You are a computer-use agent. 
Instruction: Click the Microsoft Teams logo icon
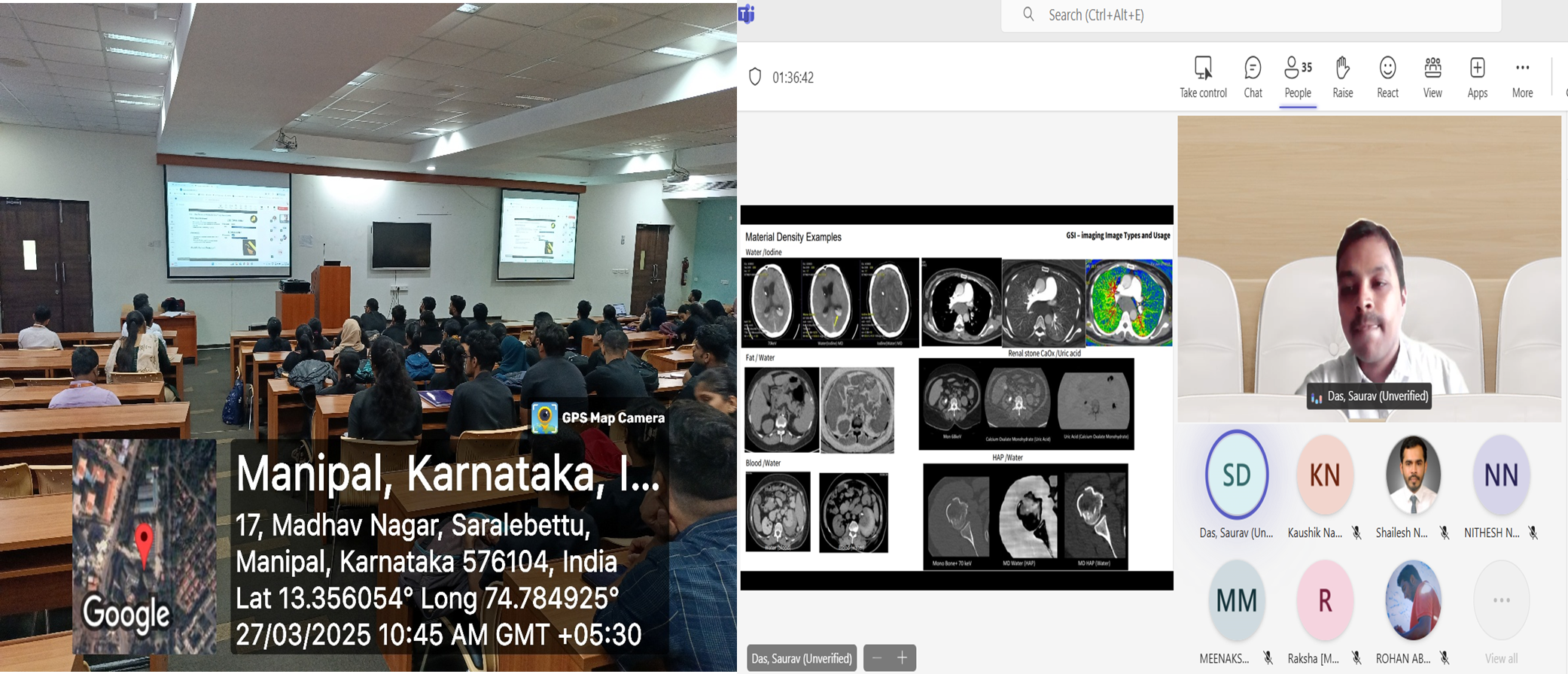pos(747,14)
